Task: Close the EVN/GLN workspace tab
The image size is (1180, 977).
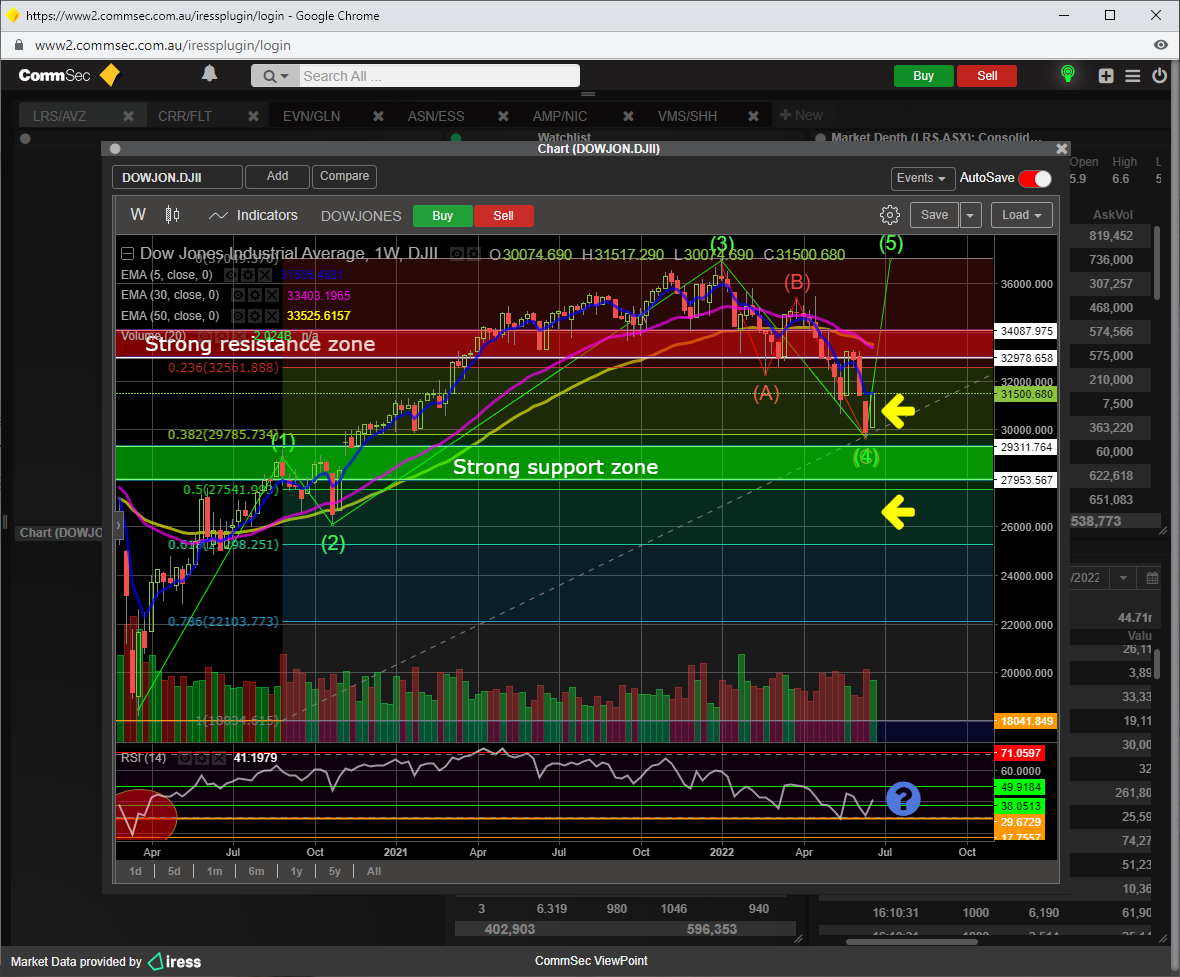Action: click(379, 116)
